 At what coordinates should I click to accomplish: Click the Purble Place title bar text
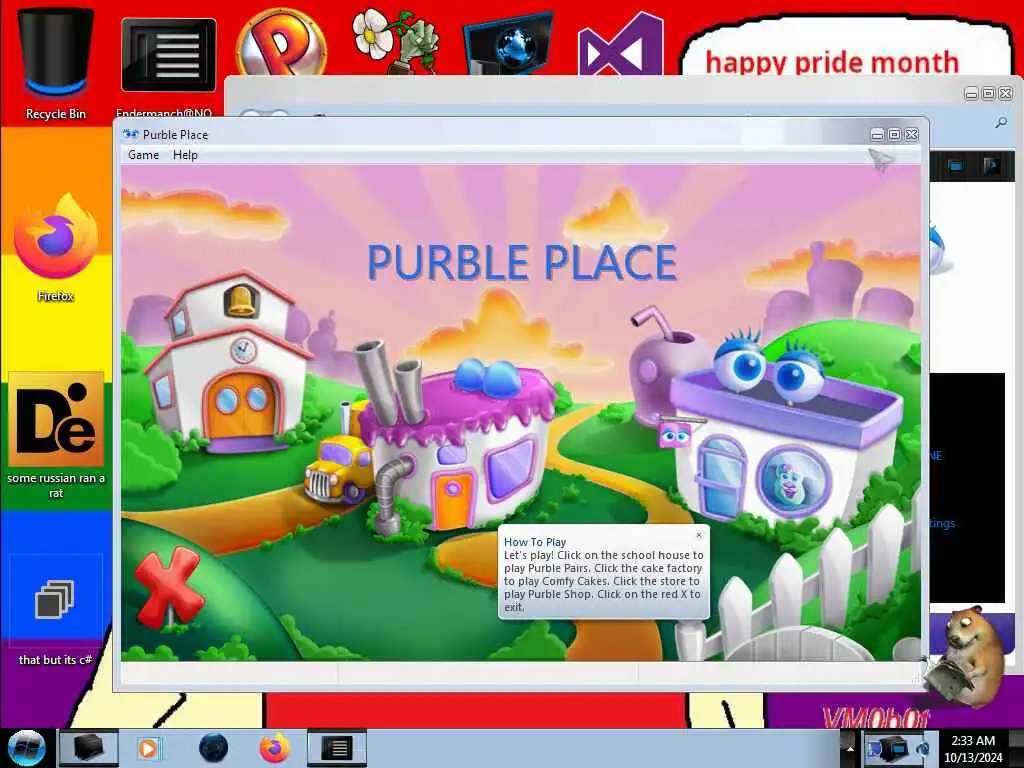[175, 135]
